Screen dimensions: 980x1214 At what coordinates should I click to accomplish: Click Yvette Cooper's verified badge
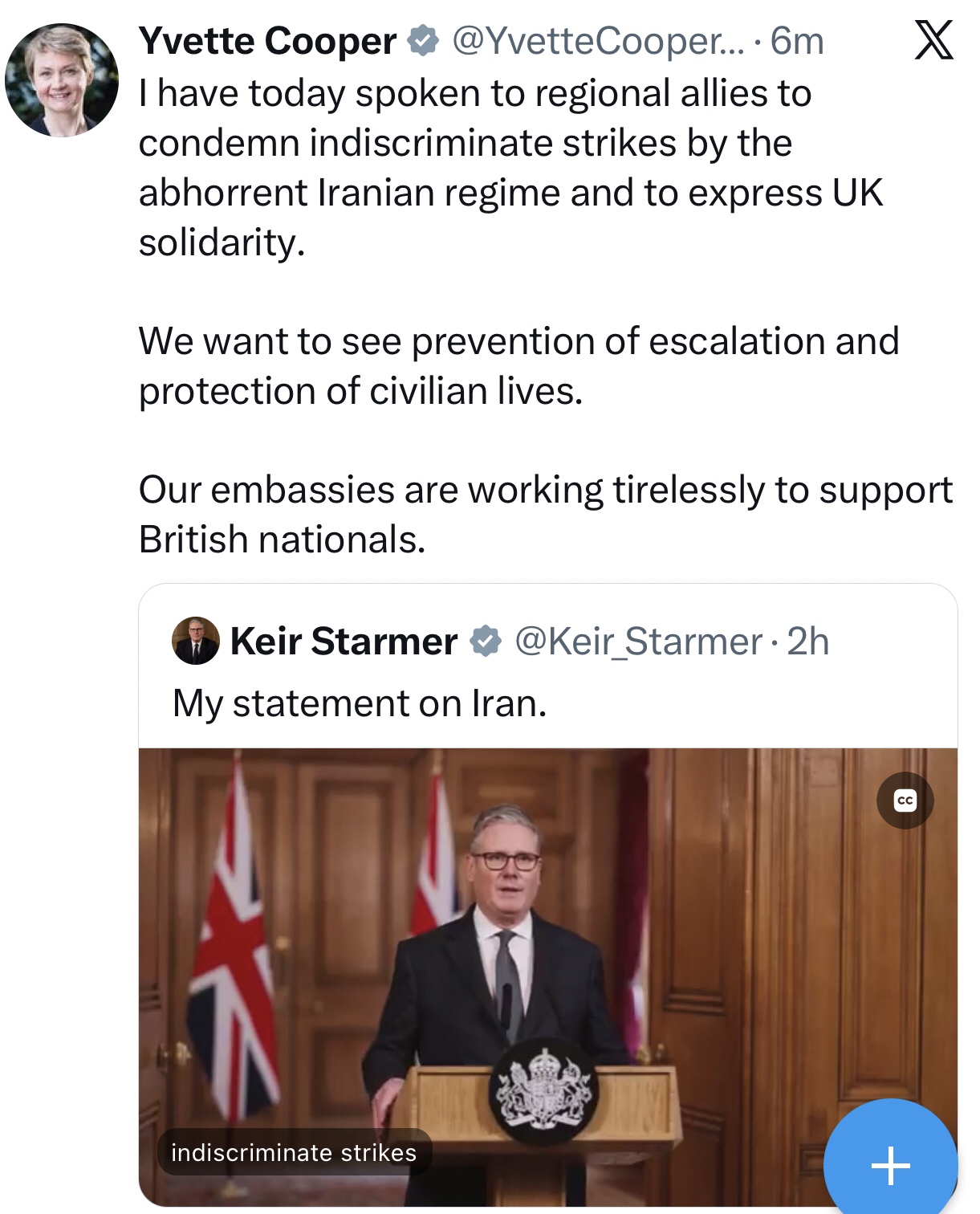[x=423, y=41]
